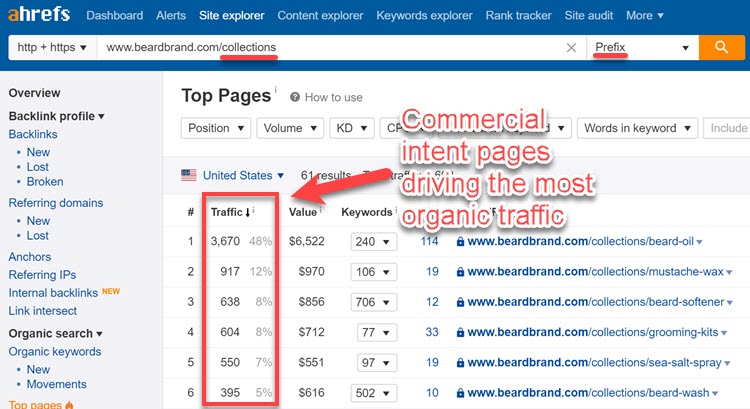The width and height of the screenshot is (750, 409).
Task: Click the lock icon beside the beard-softener URL
Action: coord(460,302)
